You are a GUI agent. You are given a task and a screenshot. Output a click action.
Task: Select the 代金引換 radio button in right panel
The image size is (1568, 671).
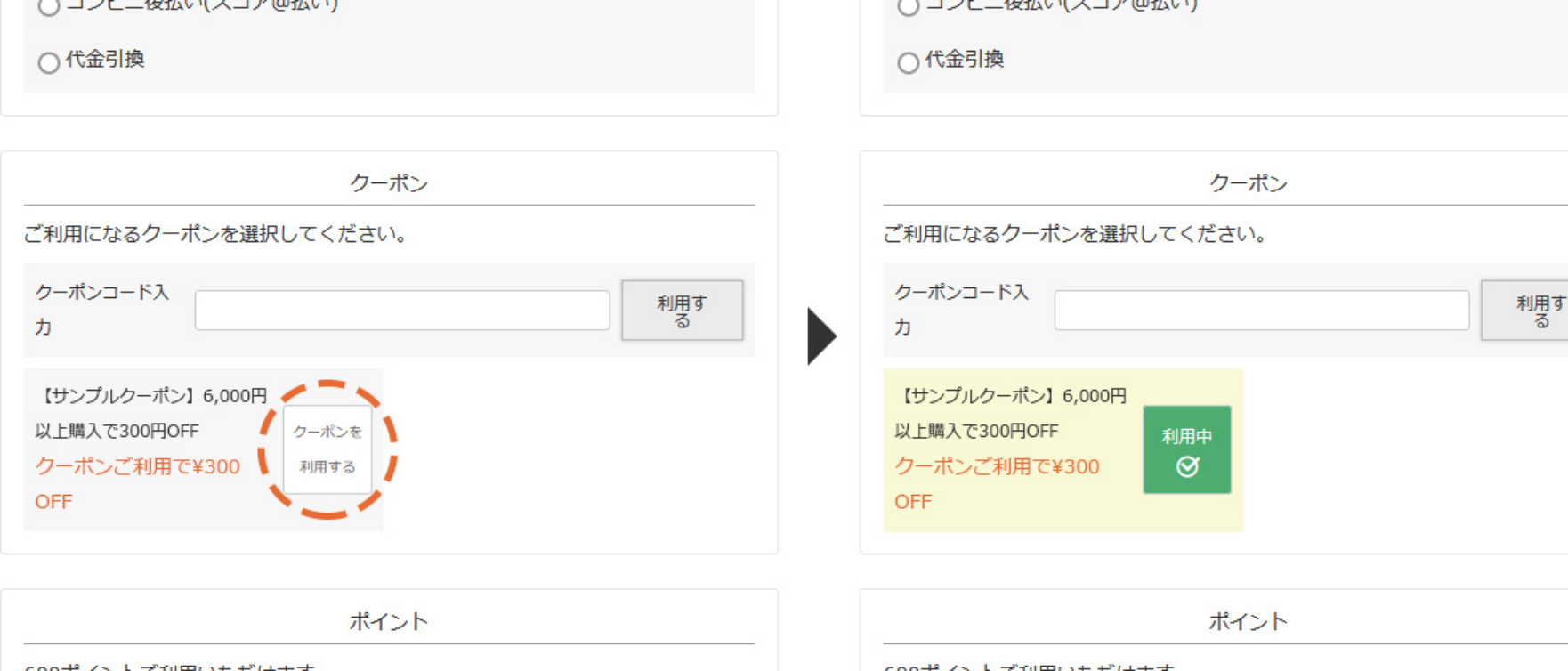tap(908, 62)
